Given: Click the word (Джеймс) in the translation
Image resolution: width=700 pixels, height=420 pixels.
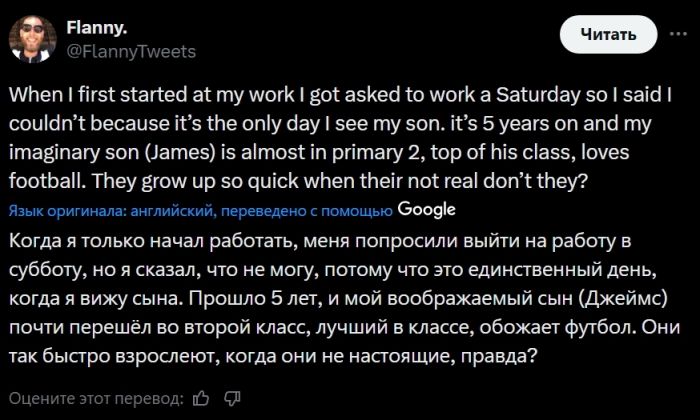Looking at the screenshot, I should coord(612,300).
